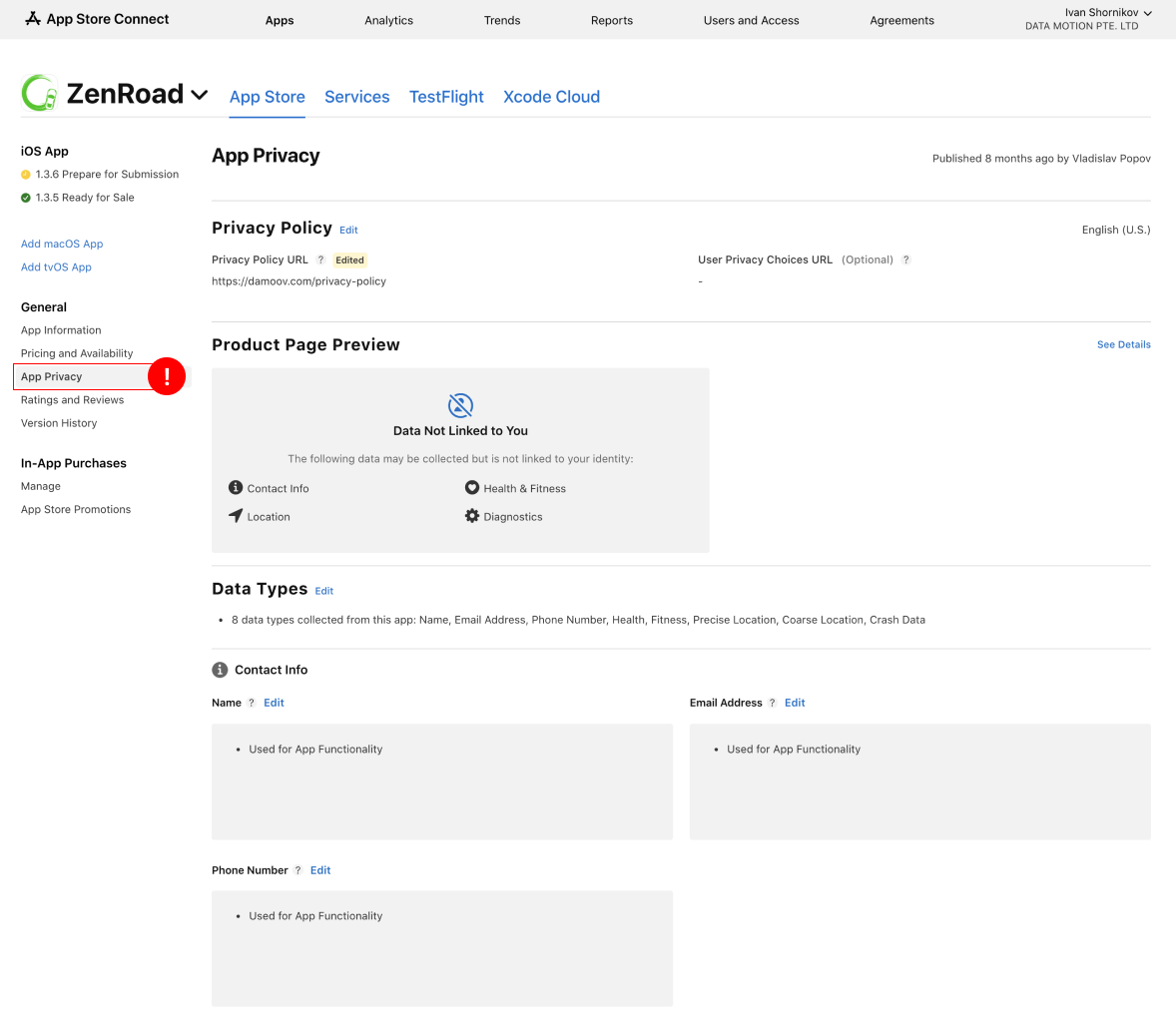Click English (U.S.) language label
This screenshot has height=1022, width=1176.
[x=1116, y=231]
